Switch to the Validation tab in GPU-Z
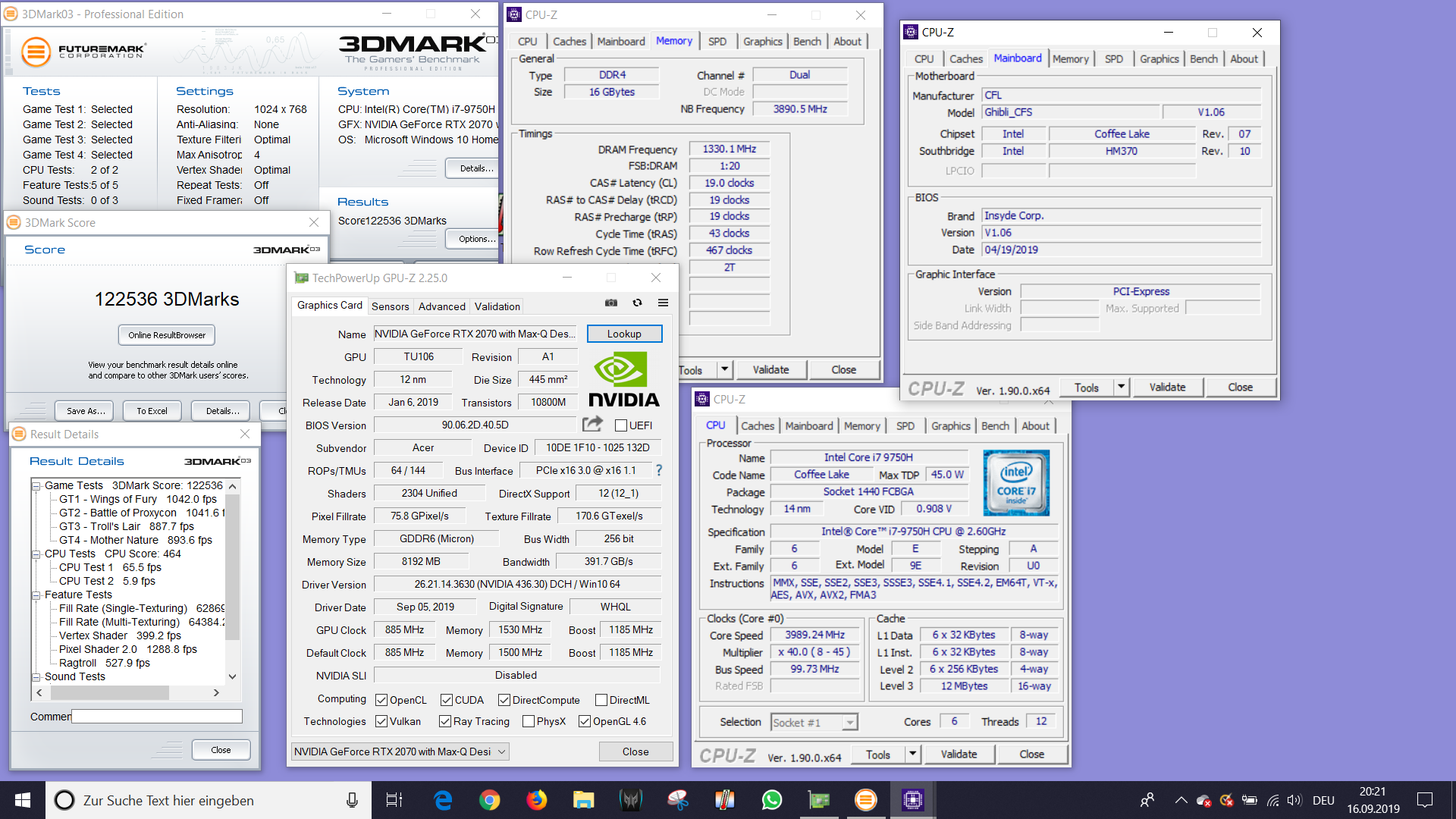 point(497,306)
